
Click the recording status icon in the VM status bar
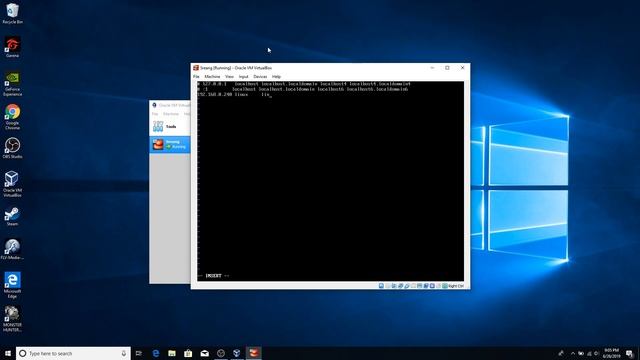426,286
